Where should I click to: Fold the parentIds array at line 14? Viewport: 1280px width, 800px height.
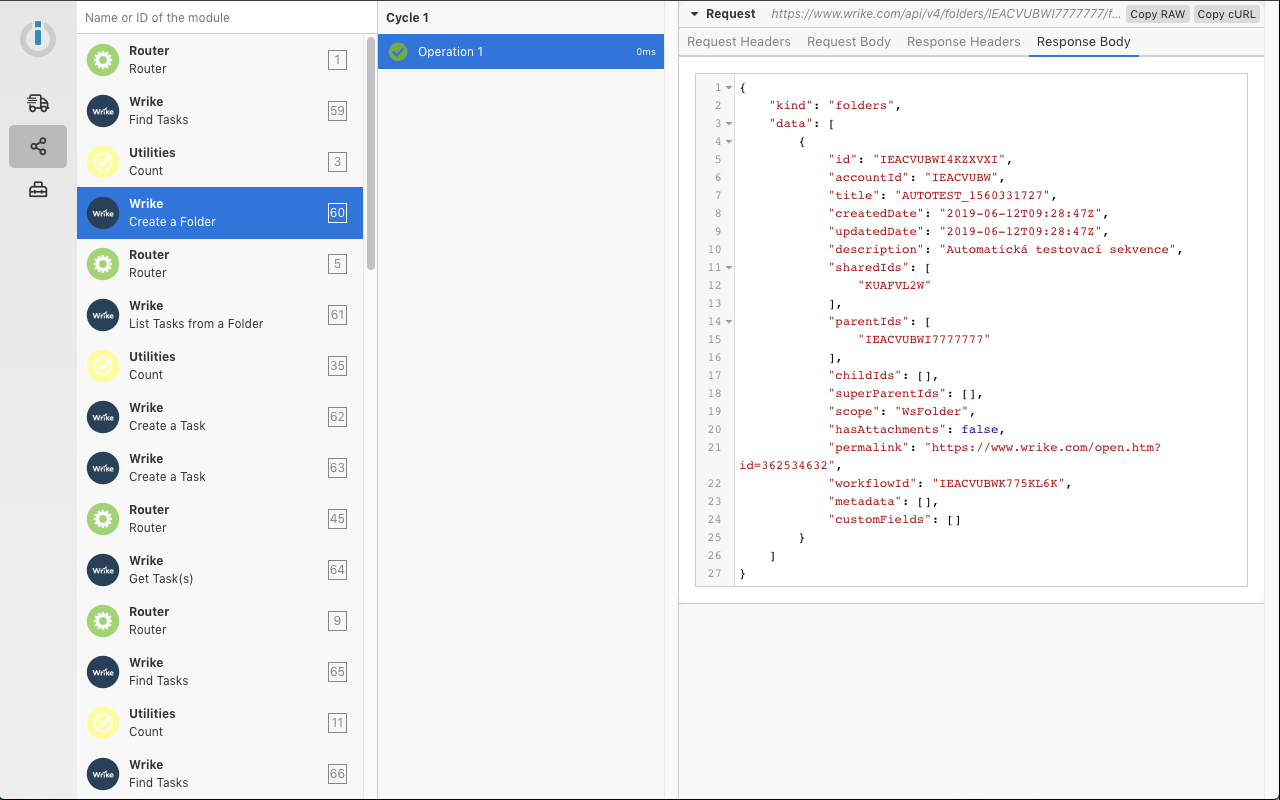point(729,322)
